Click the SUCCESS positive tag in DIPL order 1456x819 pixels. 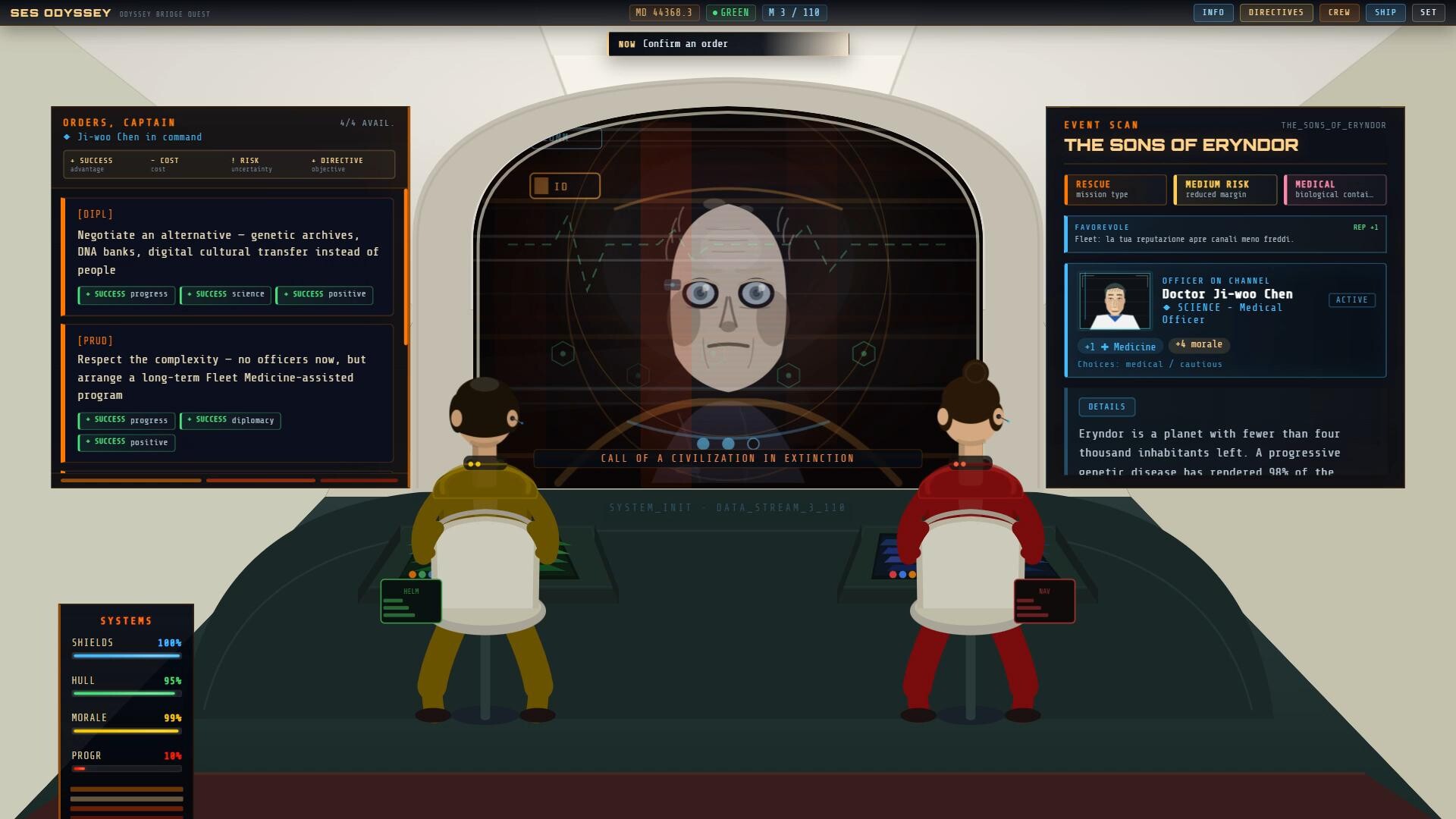click(x=325, y=294)
